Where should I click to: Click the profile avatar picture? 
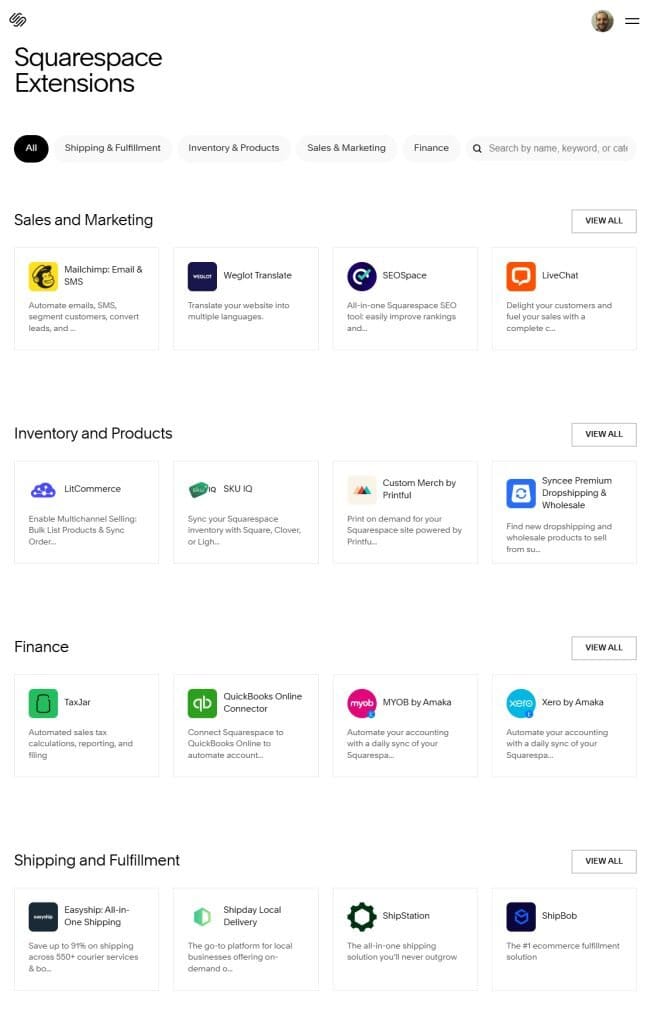click(x=602, y=20)
